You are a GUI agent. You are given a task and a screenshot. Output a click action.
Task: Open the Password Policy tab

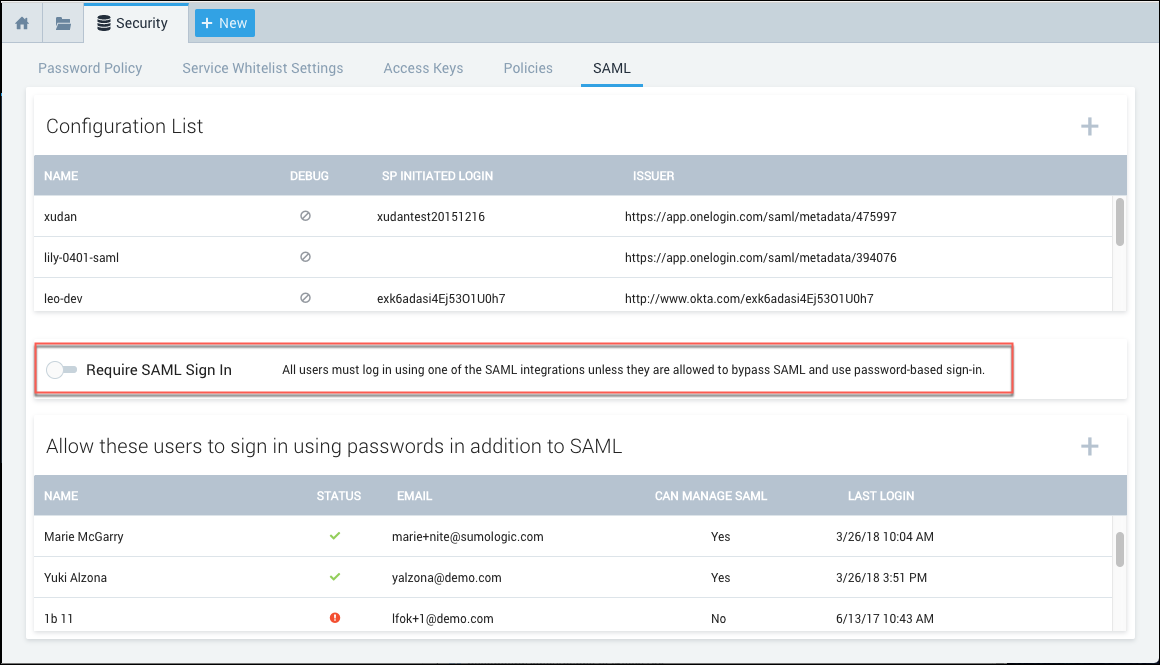pyautogui.click(x=90, y=68)
